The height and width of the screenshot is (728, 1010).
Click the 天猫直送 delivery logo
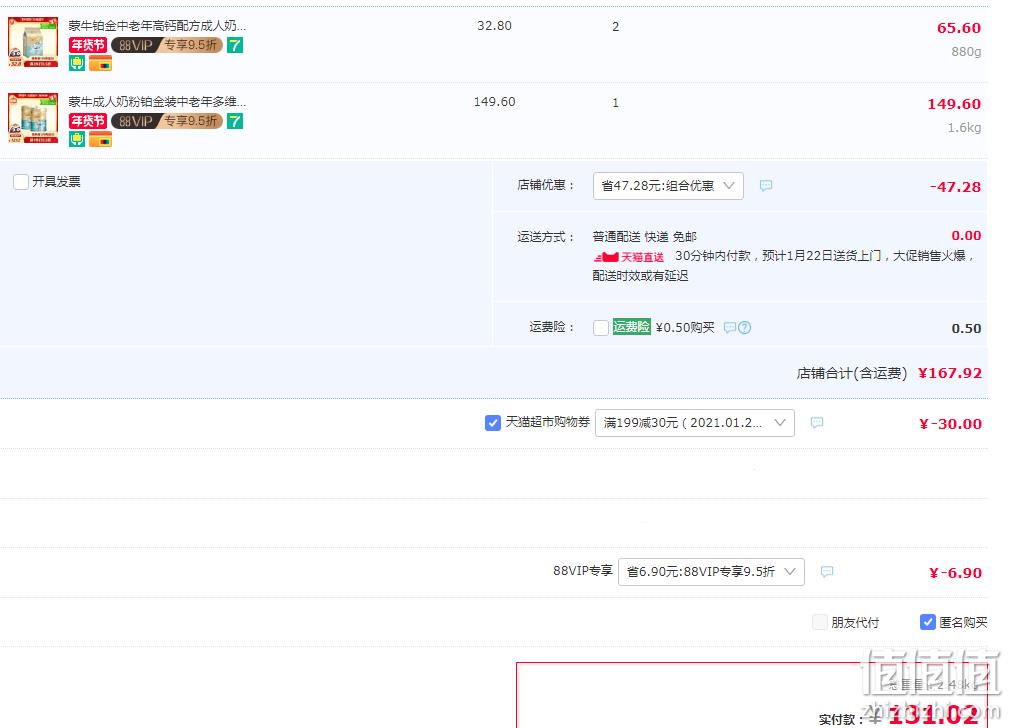(629, 257)
